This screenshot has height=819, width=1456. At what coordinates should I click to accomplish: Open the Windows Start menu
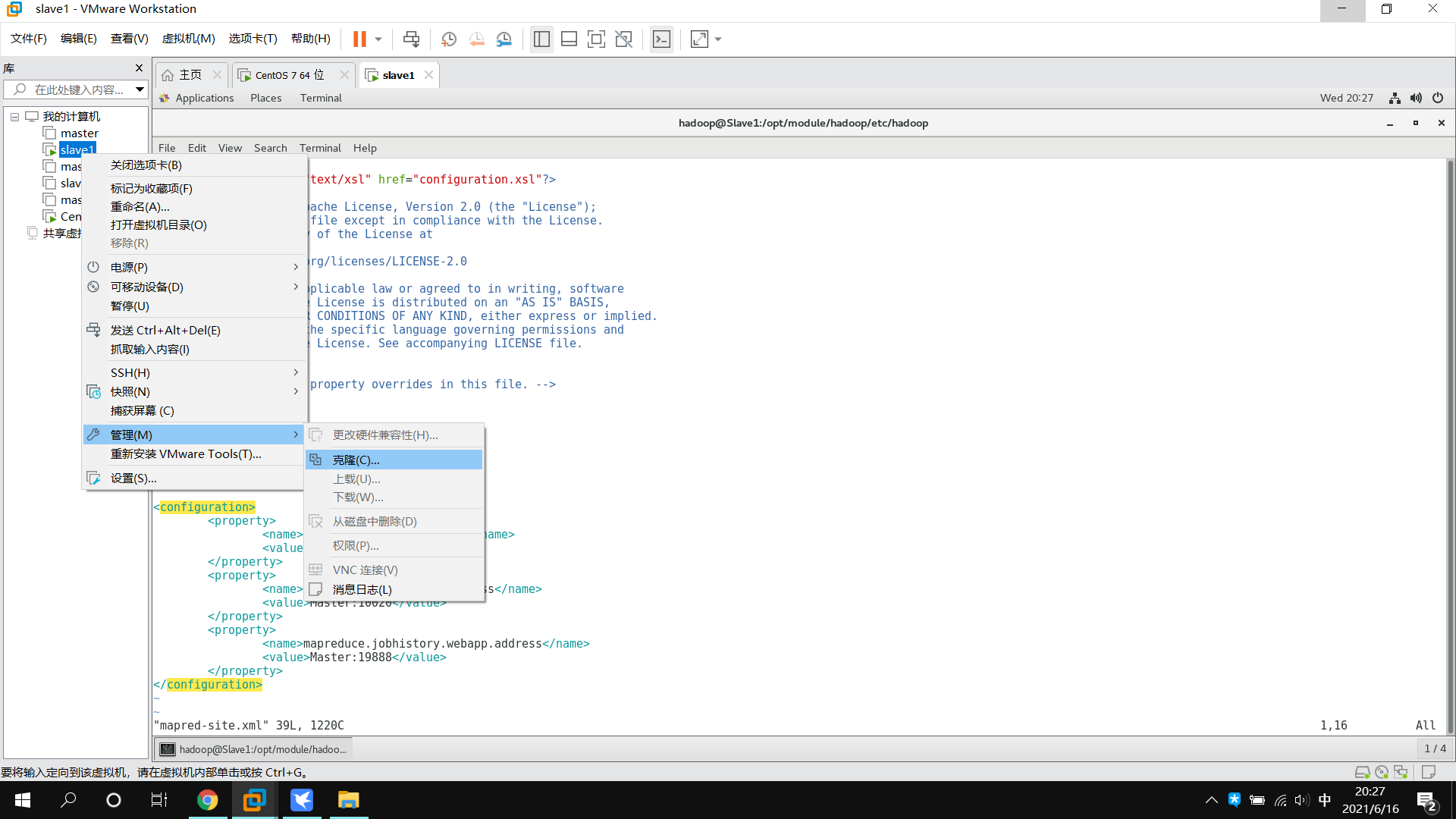[23, 800]
